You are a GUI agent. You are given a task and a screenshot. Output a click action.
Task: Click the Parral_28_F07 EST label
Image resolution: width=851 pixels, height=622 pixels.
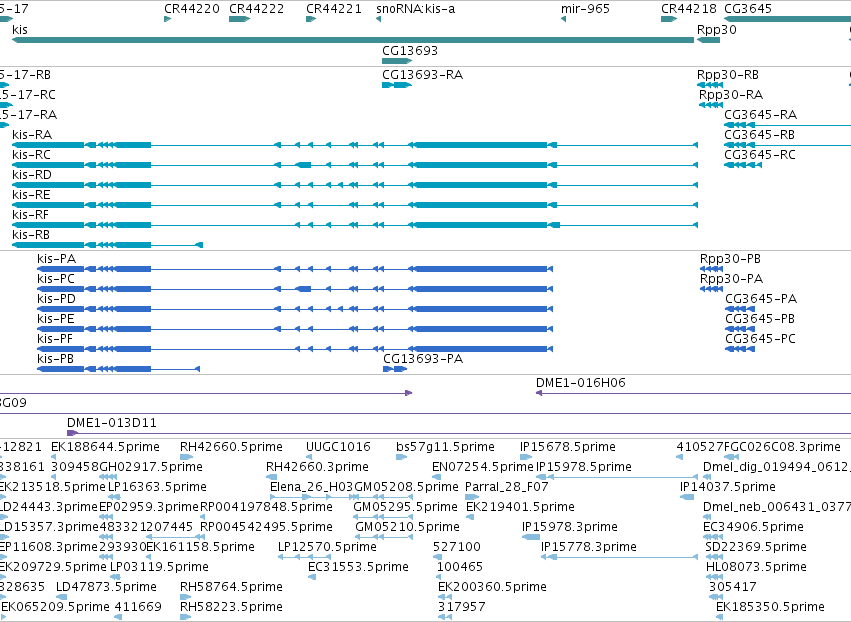(x=507, y=487)
